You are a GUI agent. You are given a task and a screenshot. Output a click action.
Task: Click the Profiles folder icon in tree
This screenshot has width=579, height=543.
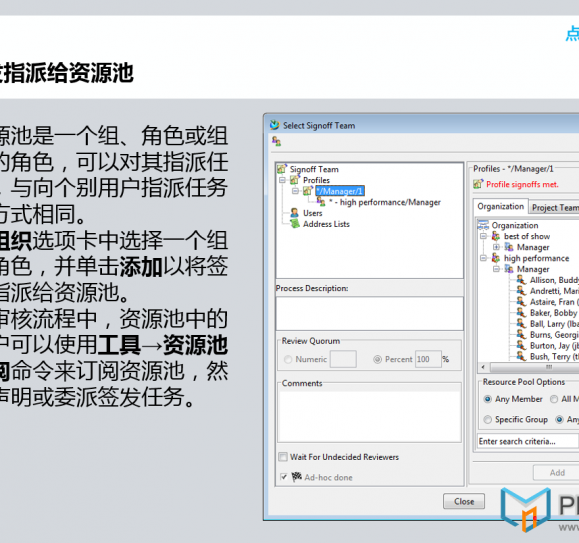tap(295, 180)
